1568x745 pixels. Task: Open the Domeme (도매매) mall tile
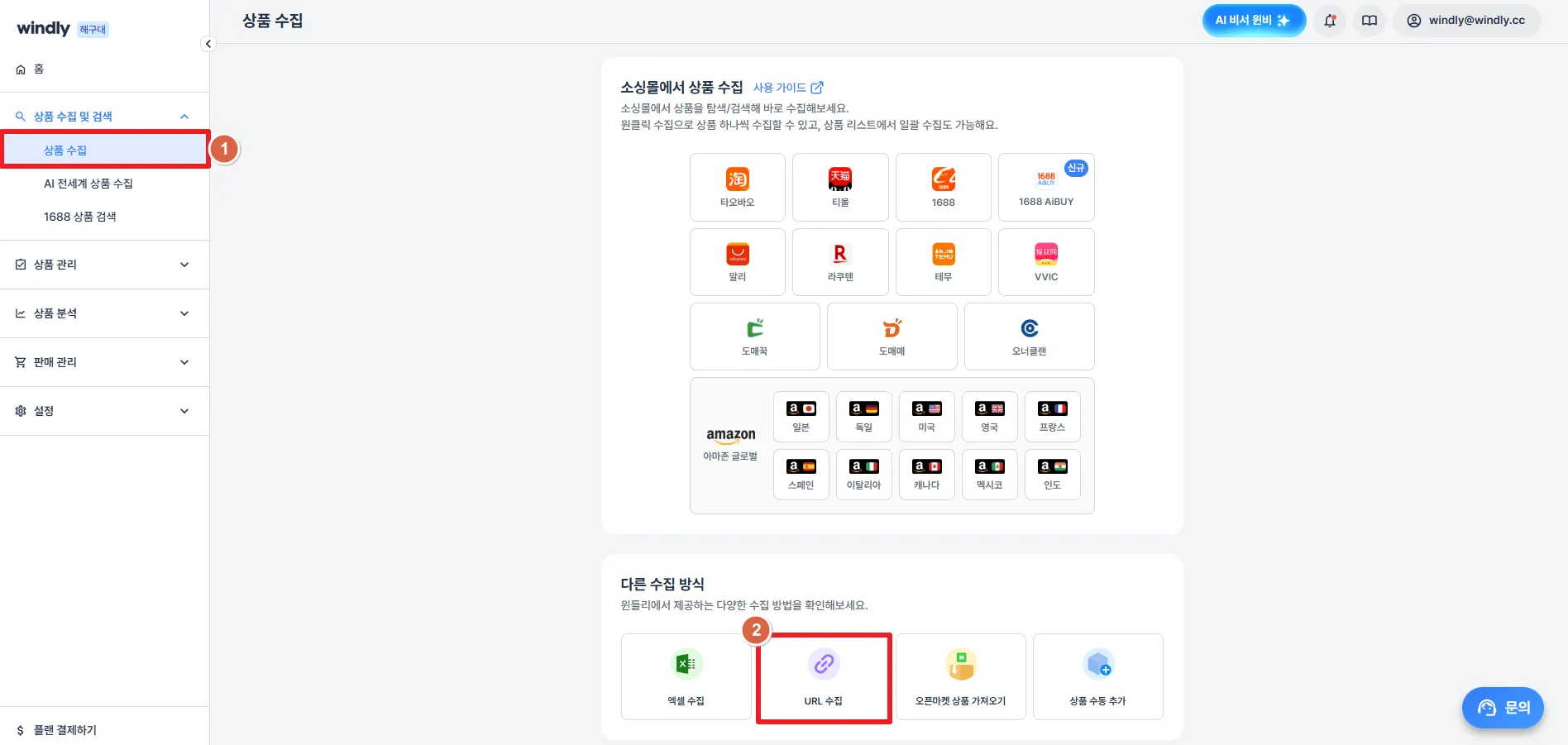892,337
